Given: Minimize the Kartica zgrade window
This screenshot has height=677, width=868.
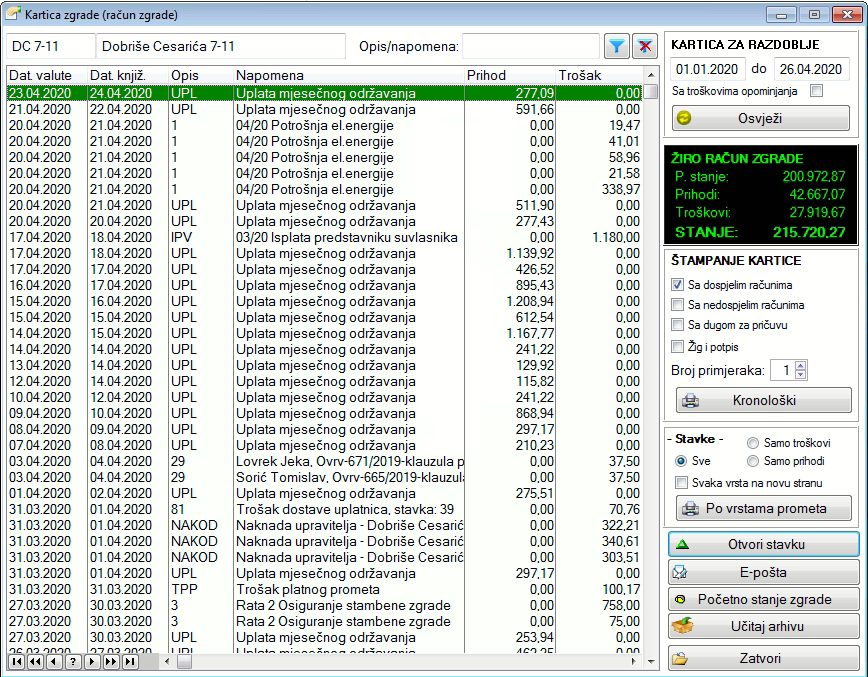Looking at the screenshot, I should (x=782, y=14).
